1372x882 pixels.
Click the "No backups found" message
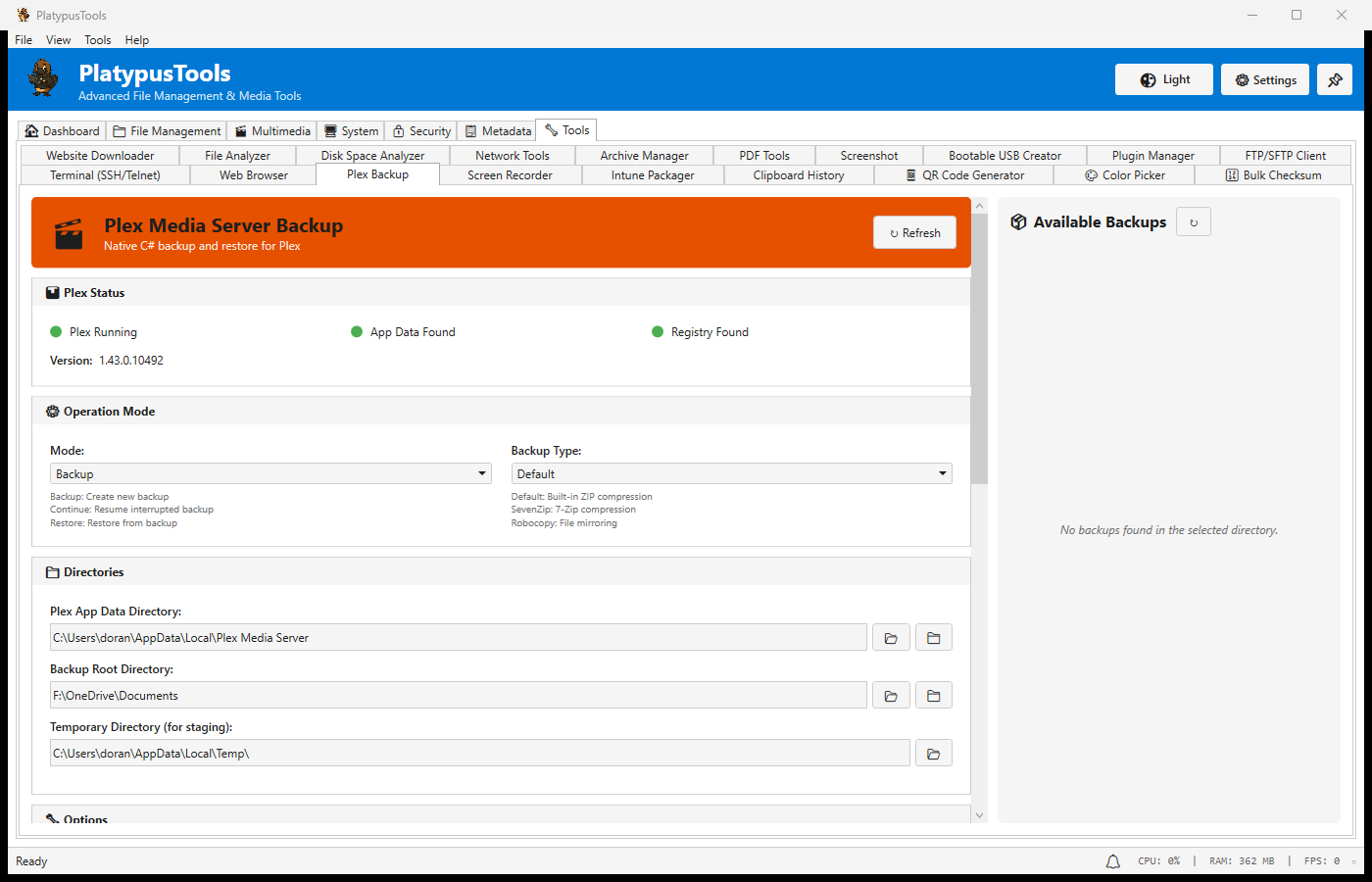(1169, 530)
